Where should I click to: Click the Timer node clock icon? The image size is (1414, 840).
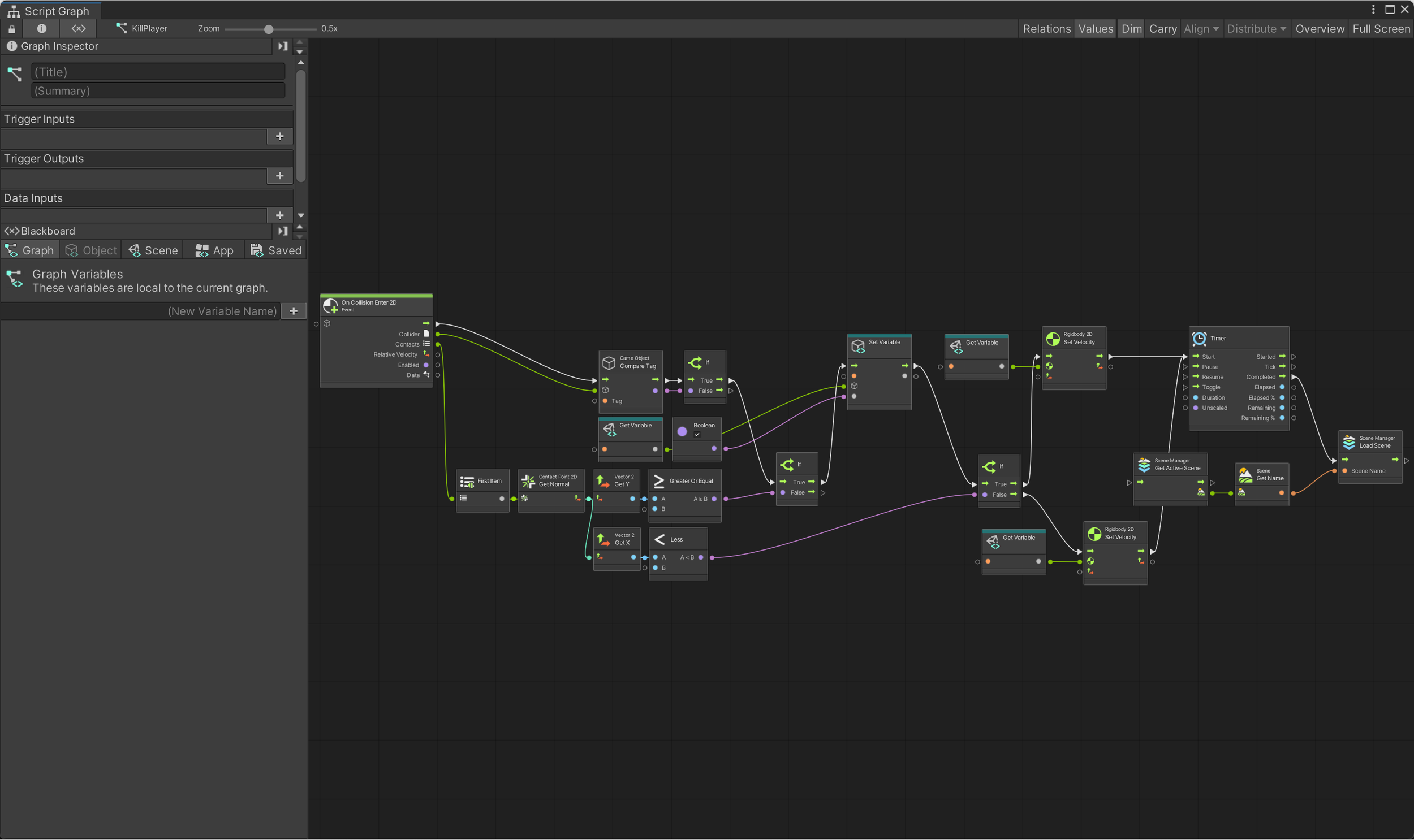pyautogui.click(x=1199, y=339)
